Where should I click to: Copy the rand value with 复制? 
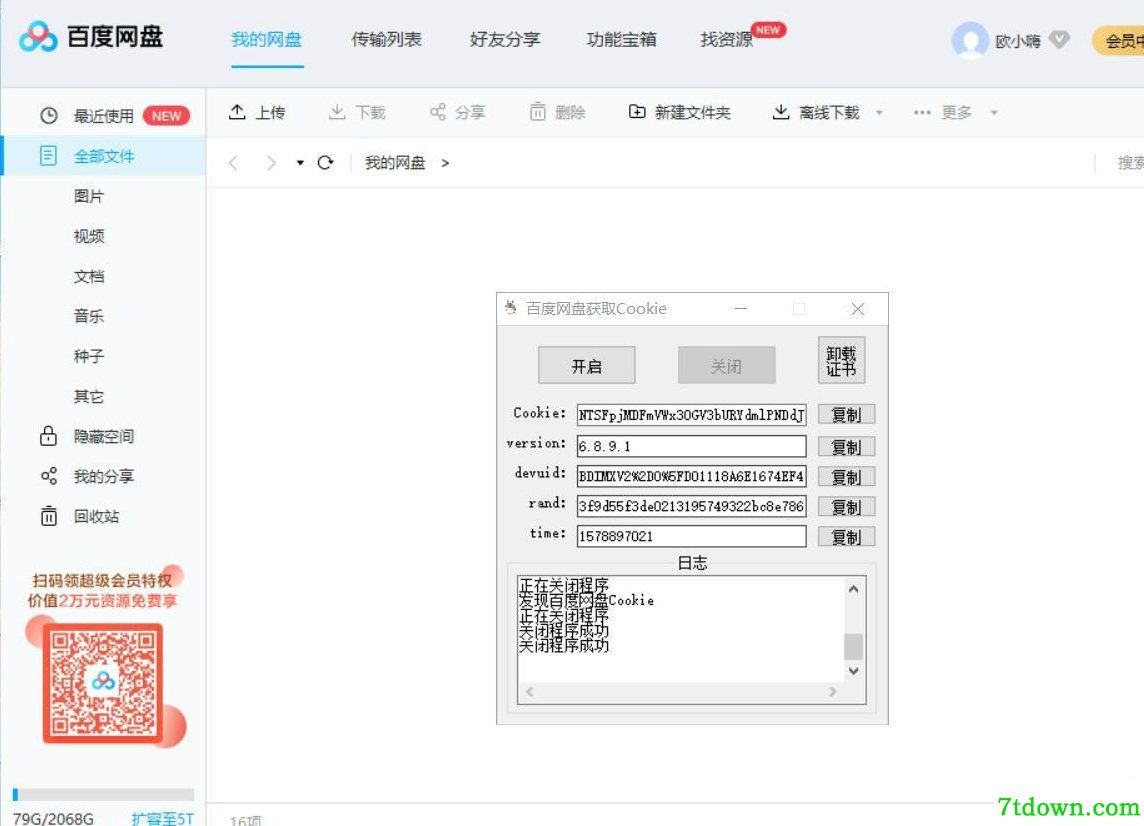pyautogui.click(x=846, y=507)
